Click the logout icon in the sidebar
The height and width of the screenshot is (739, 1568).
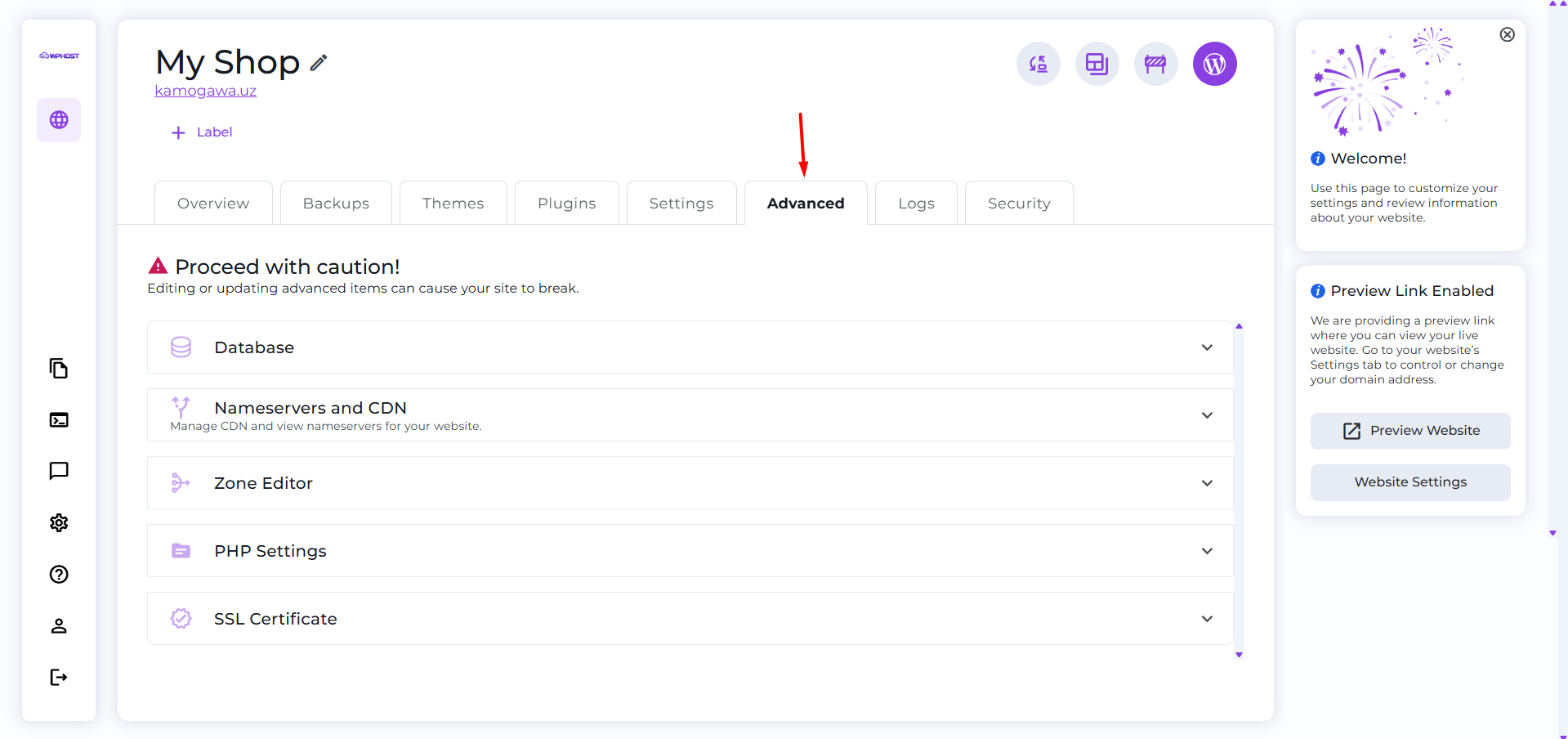pyautogui.click(x=59, y=677)
